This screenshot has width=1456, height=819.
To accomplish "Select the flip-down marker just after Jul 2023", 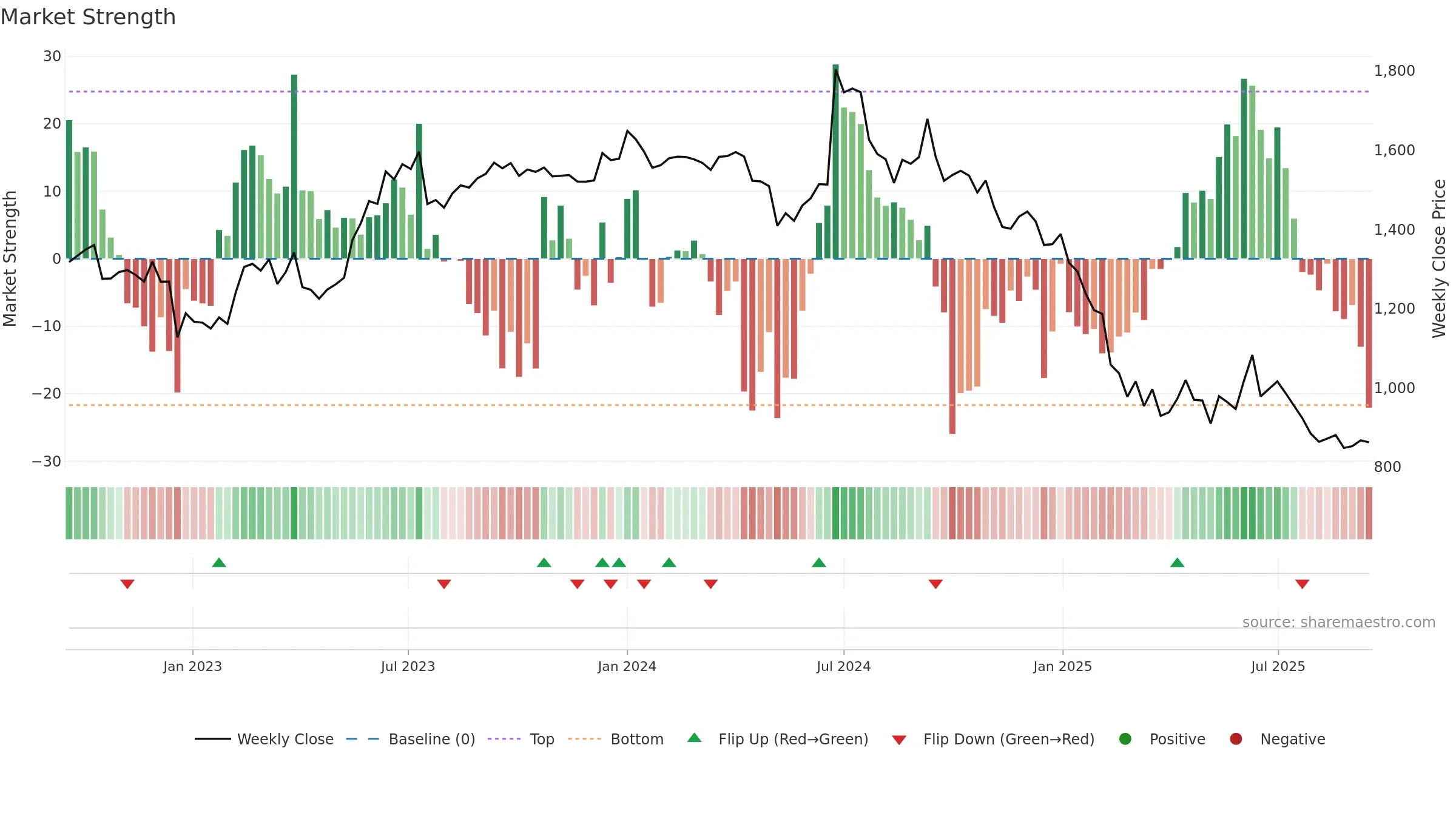I will pos(444,584).
